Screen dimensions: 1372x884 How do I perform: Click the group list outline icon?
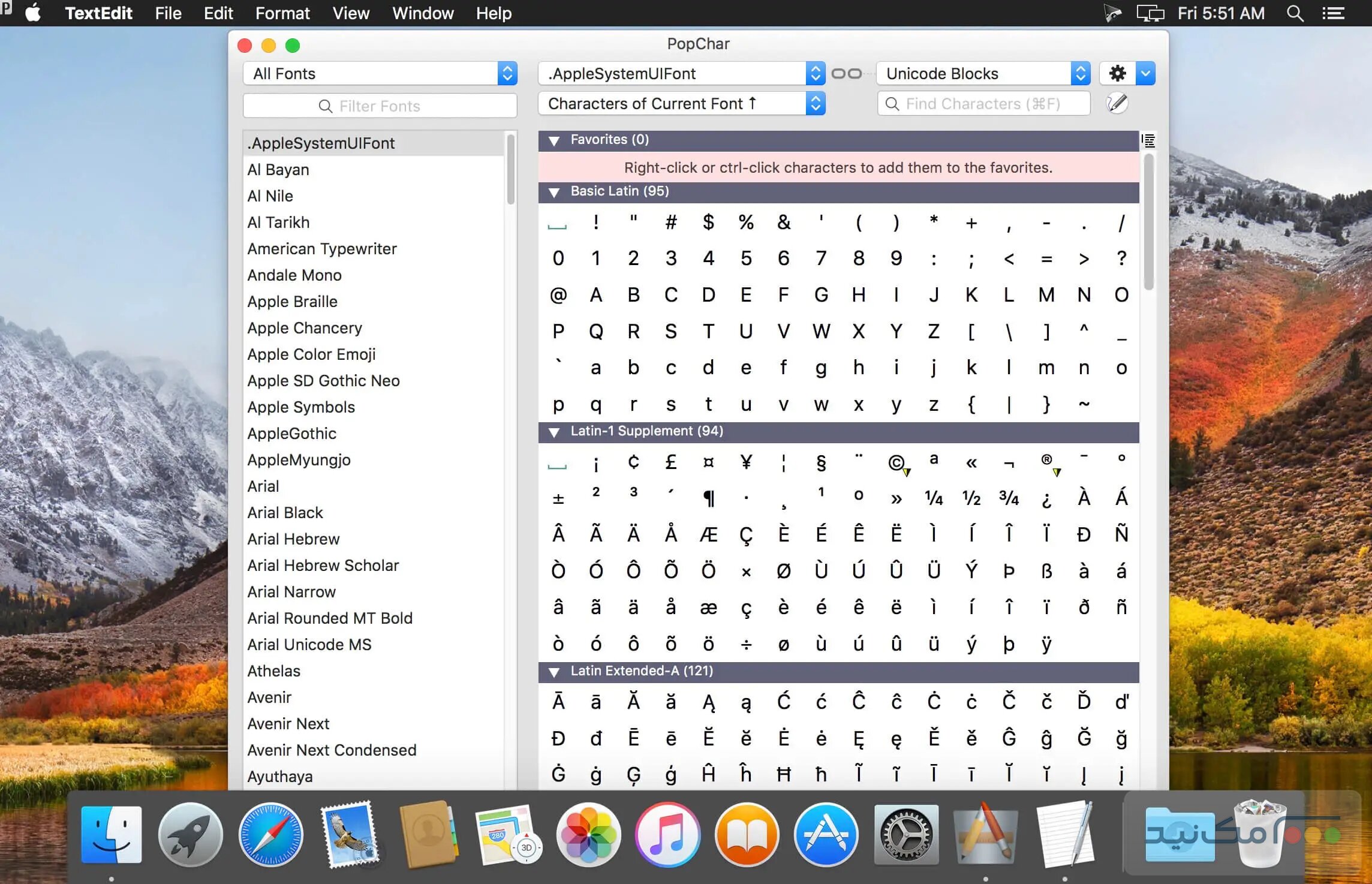click(1148, 141)
